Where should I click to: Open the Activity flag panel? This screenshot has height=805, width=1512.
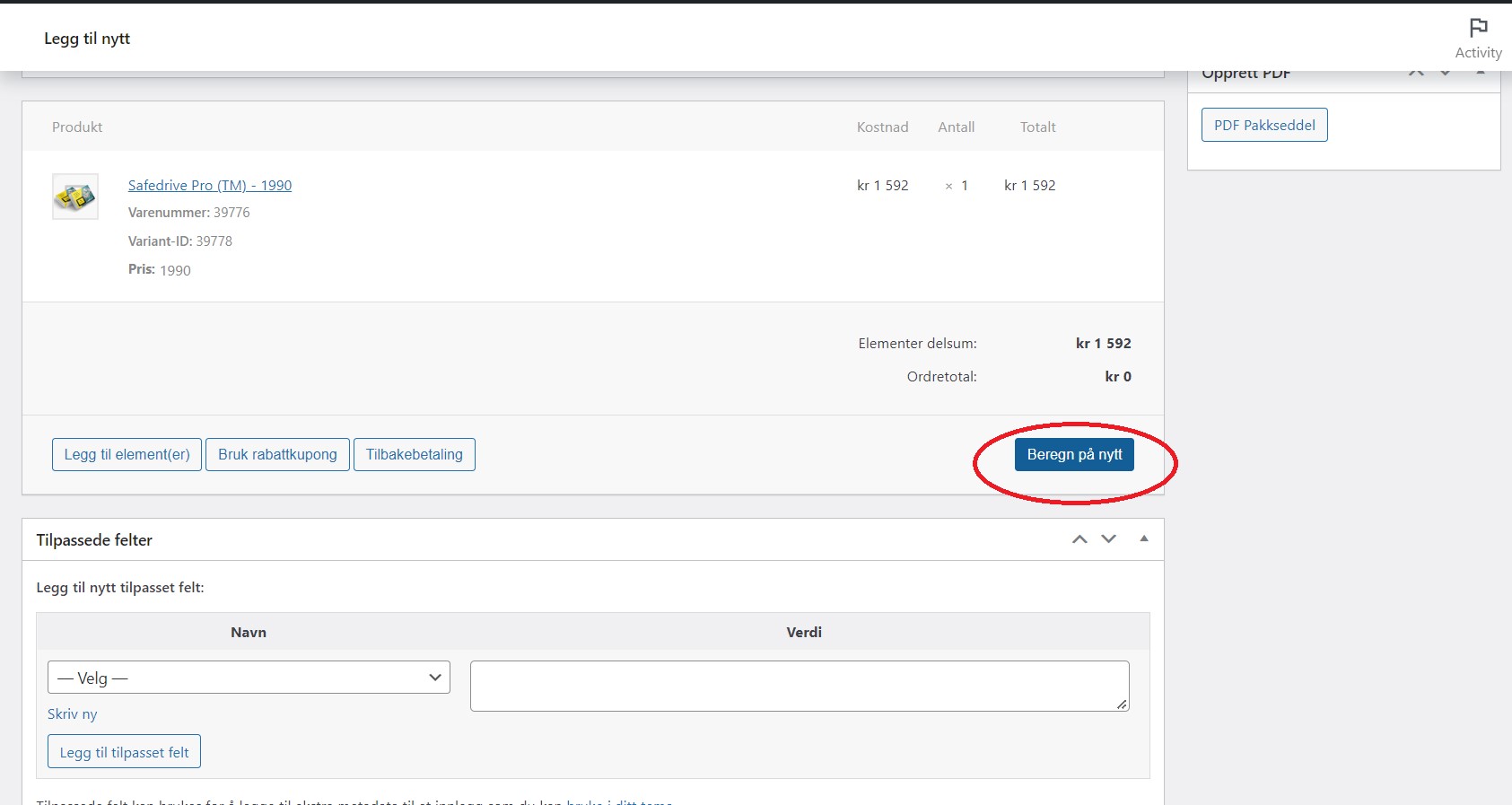tap(1477, 39)
